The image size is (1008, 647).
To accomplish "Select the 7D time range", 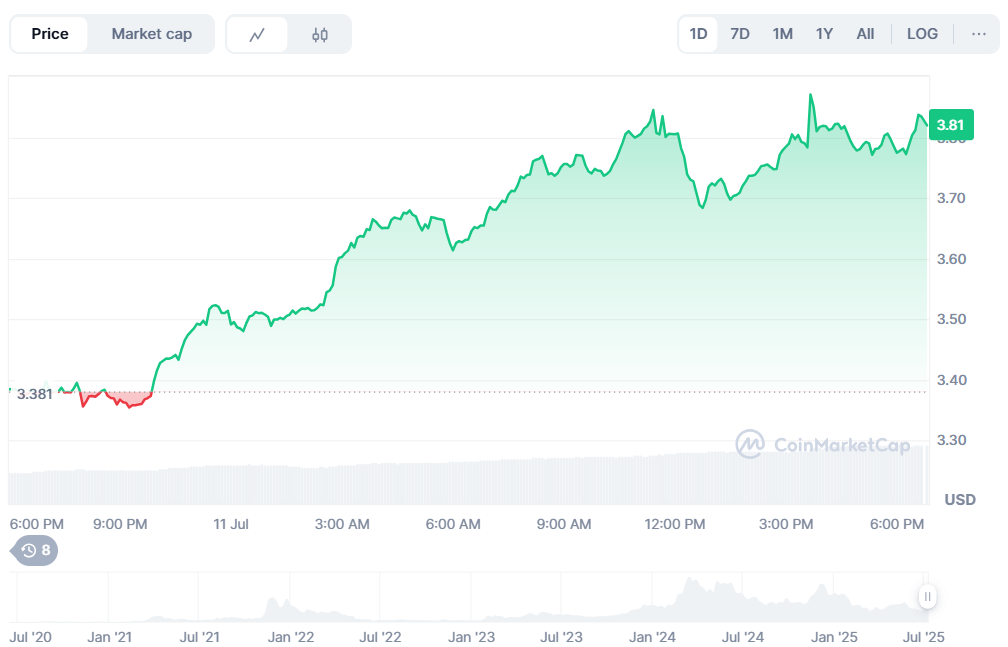I will [740, 34].
